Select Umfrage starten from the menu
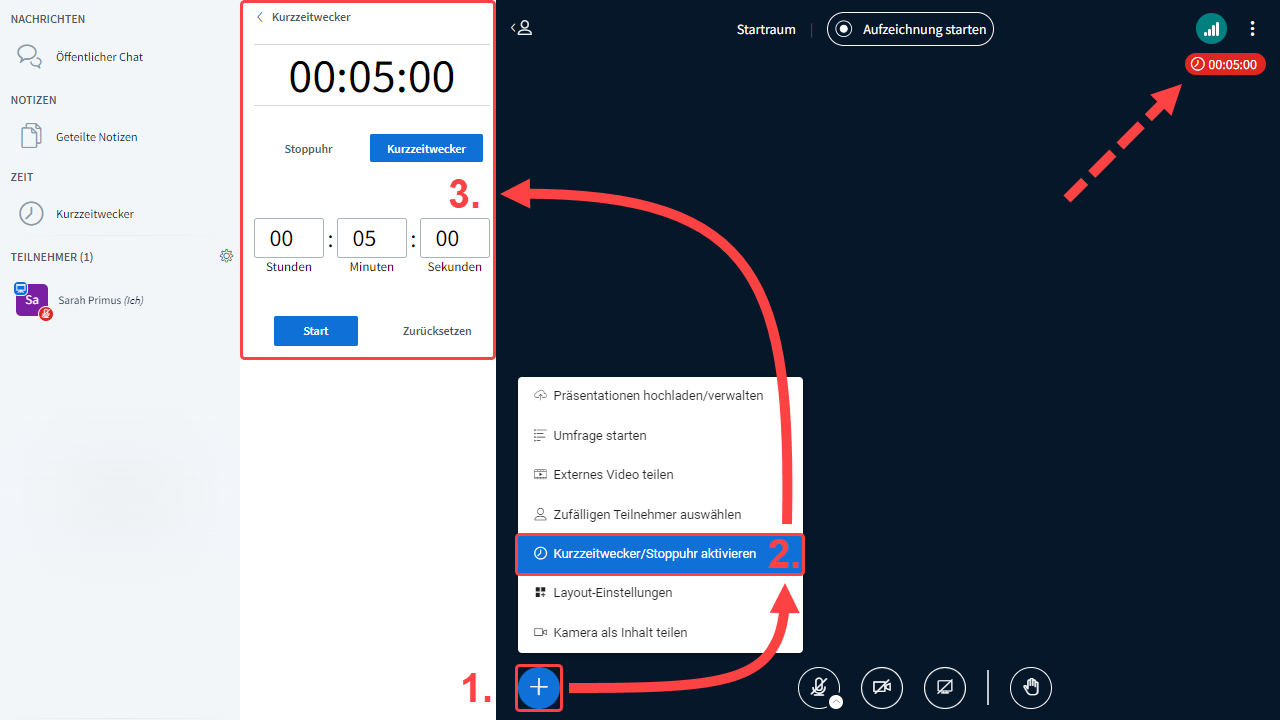This screenshot has height=720, width=1280. click(x=599, y=436)
